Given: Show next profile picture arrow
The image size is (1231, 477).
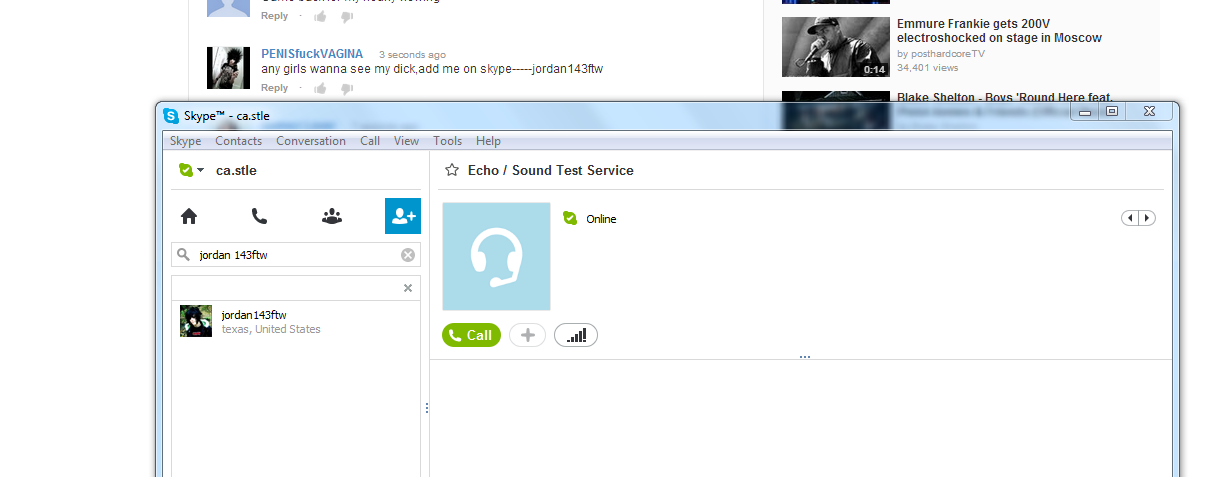Looking at the screenshot, I should pos(1147,218).
